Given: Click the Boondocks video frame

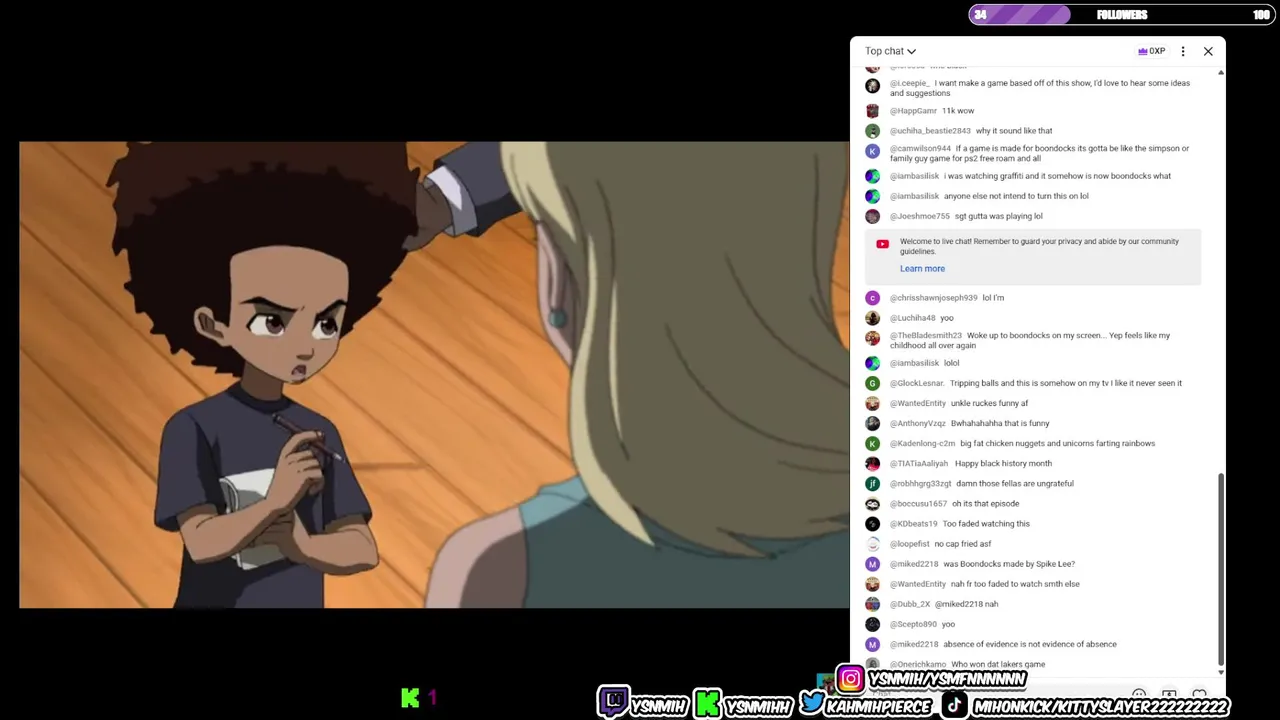Looking at the screenshot, I should coord(434,375).
